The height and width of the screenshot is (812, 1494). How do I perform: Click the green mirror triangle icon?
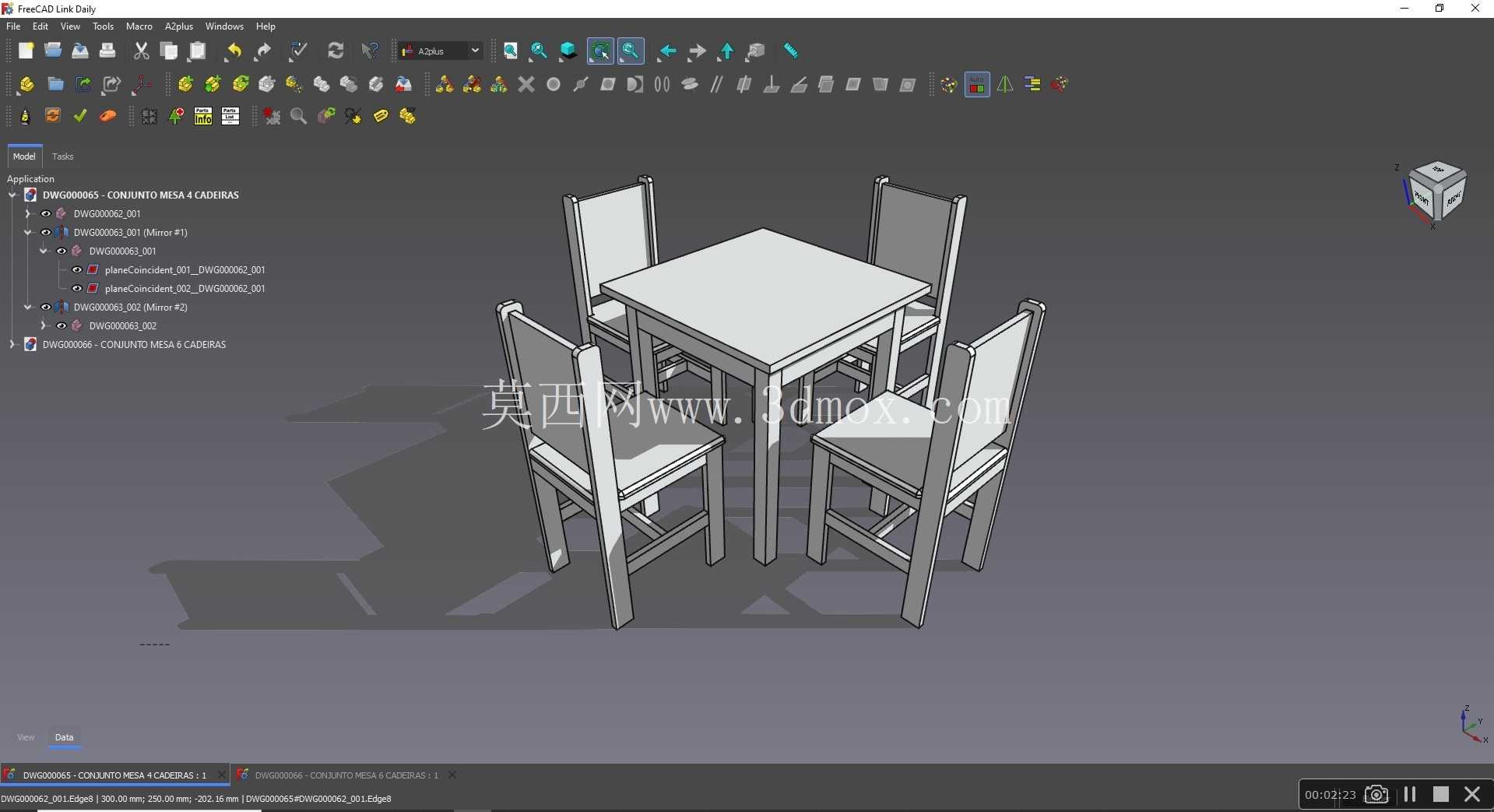pos(1005,84)
